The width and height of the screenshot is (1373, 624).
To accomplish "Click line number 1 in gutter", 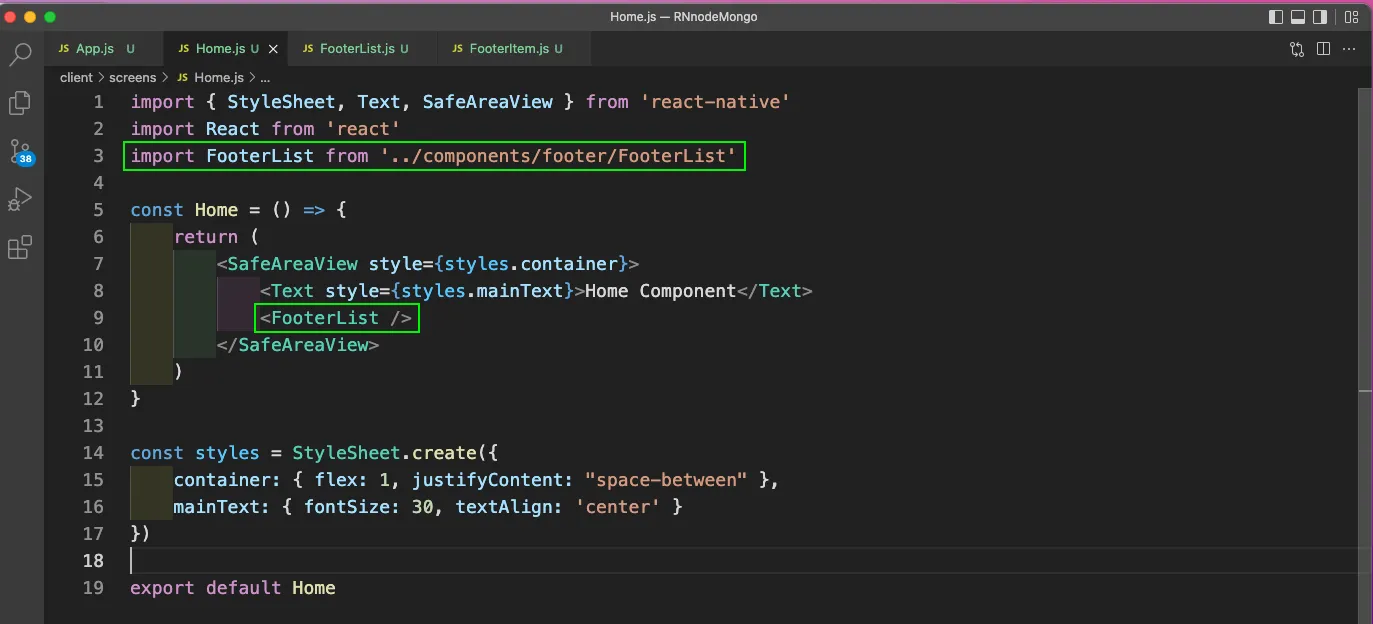I will point(98,102).
